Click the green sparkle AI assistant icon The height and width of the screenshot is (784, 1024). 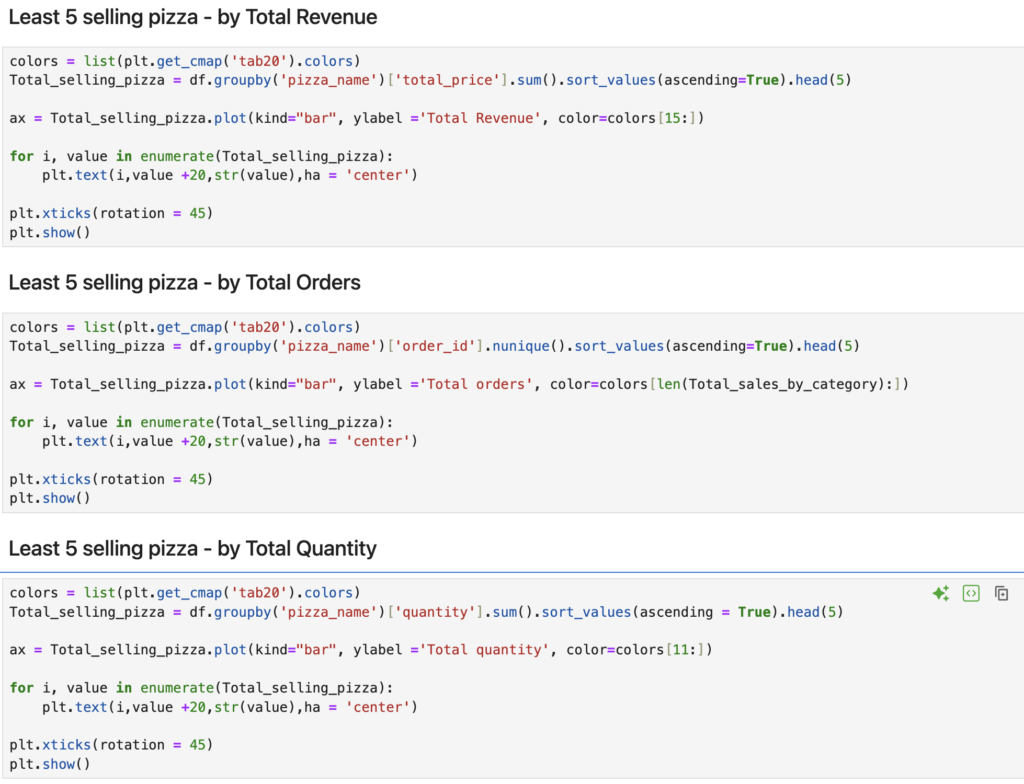coord(940,594)
